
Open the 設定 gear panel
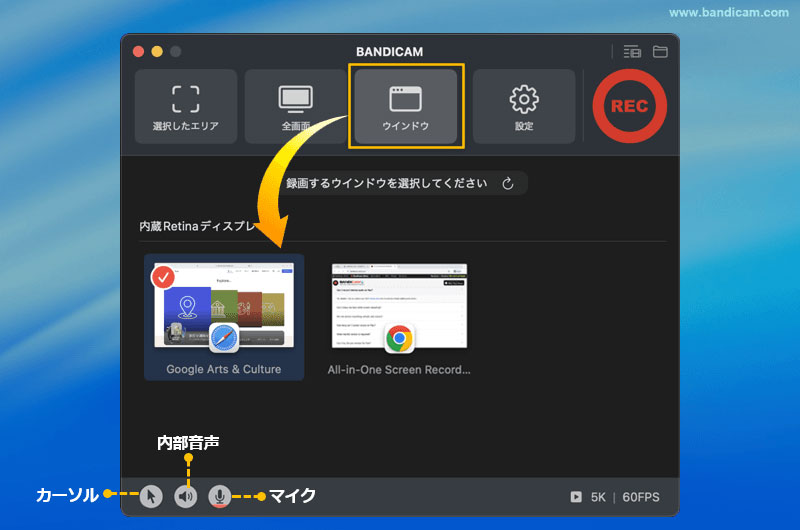(524, 107)
